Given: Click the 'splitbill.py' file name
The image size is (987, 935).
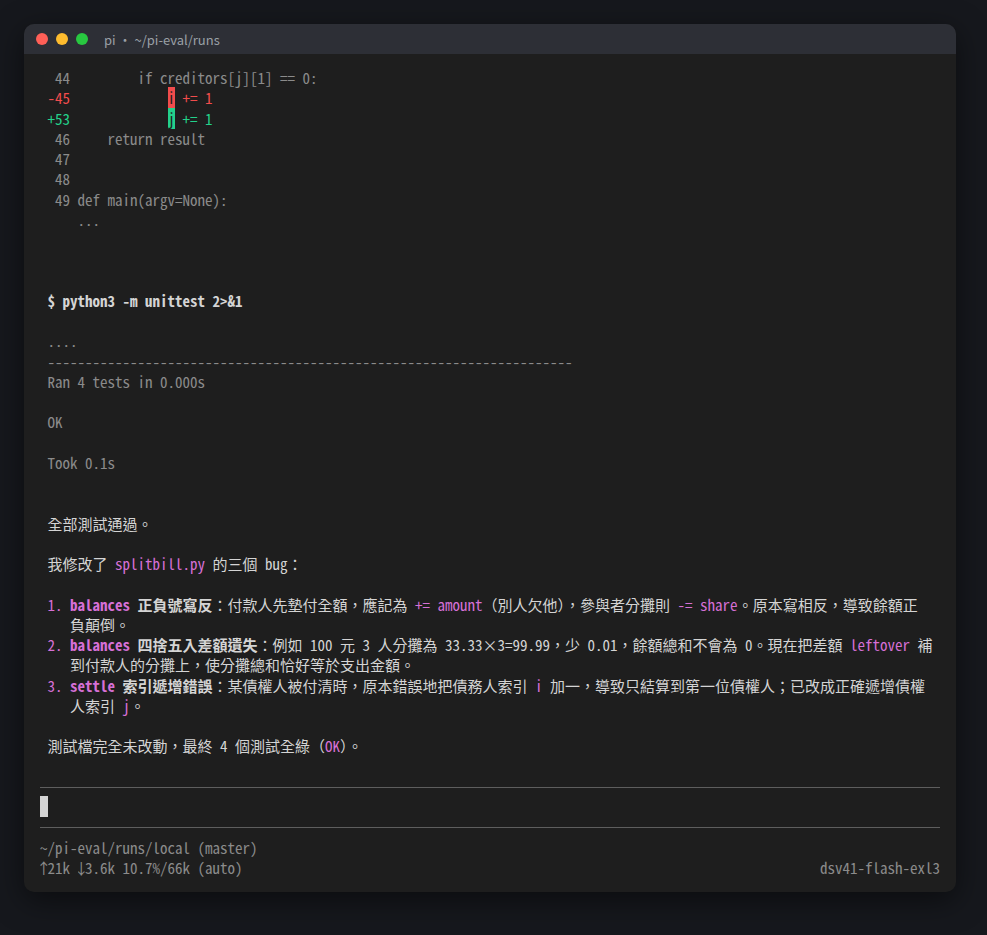Looking at the screenshot, I should coord(160,565).
